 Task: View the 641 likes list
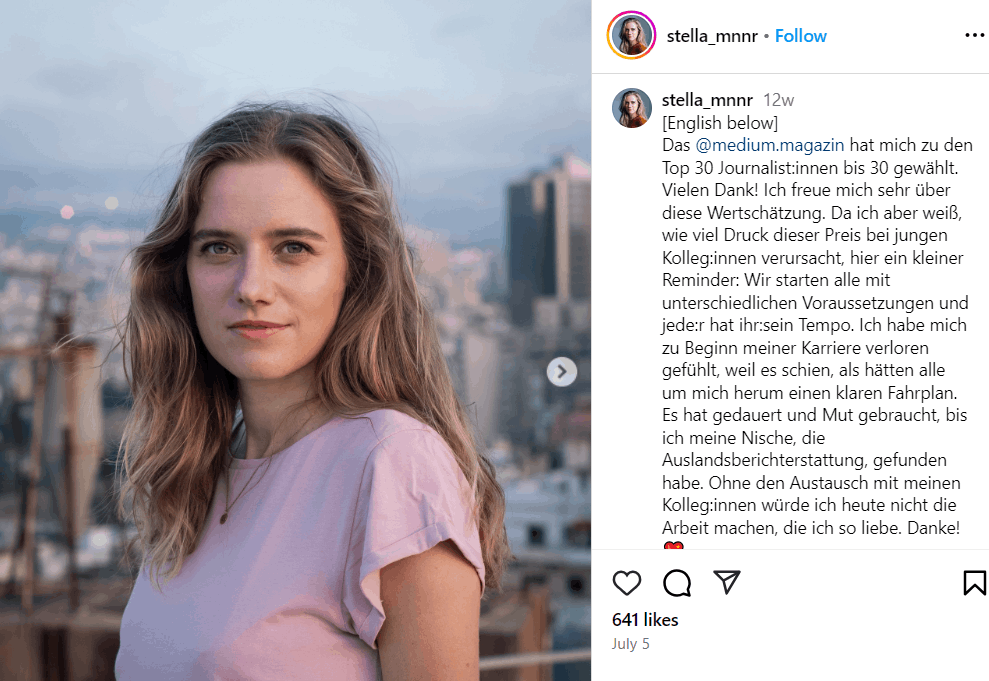645,620
